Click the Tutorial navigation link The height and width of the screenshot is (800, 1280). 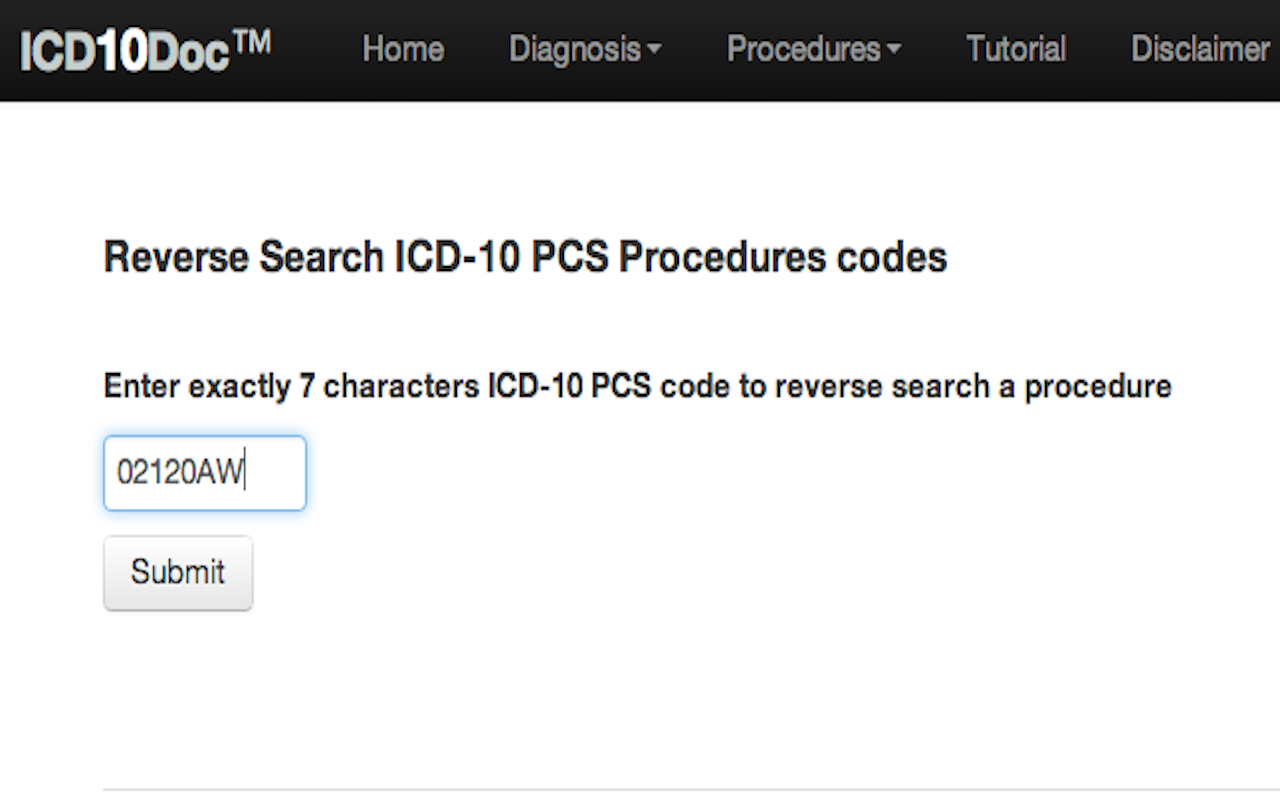(x=1015, y=50)
